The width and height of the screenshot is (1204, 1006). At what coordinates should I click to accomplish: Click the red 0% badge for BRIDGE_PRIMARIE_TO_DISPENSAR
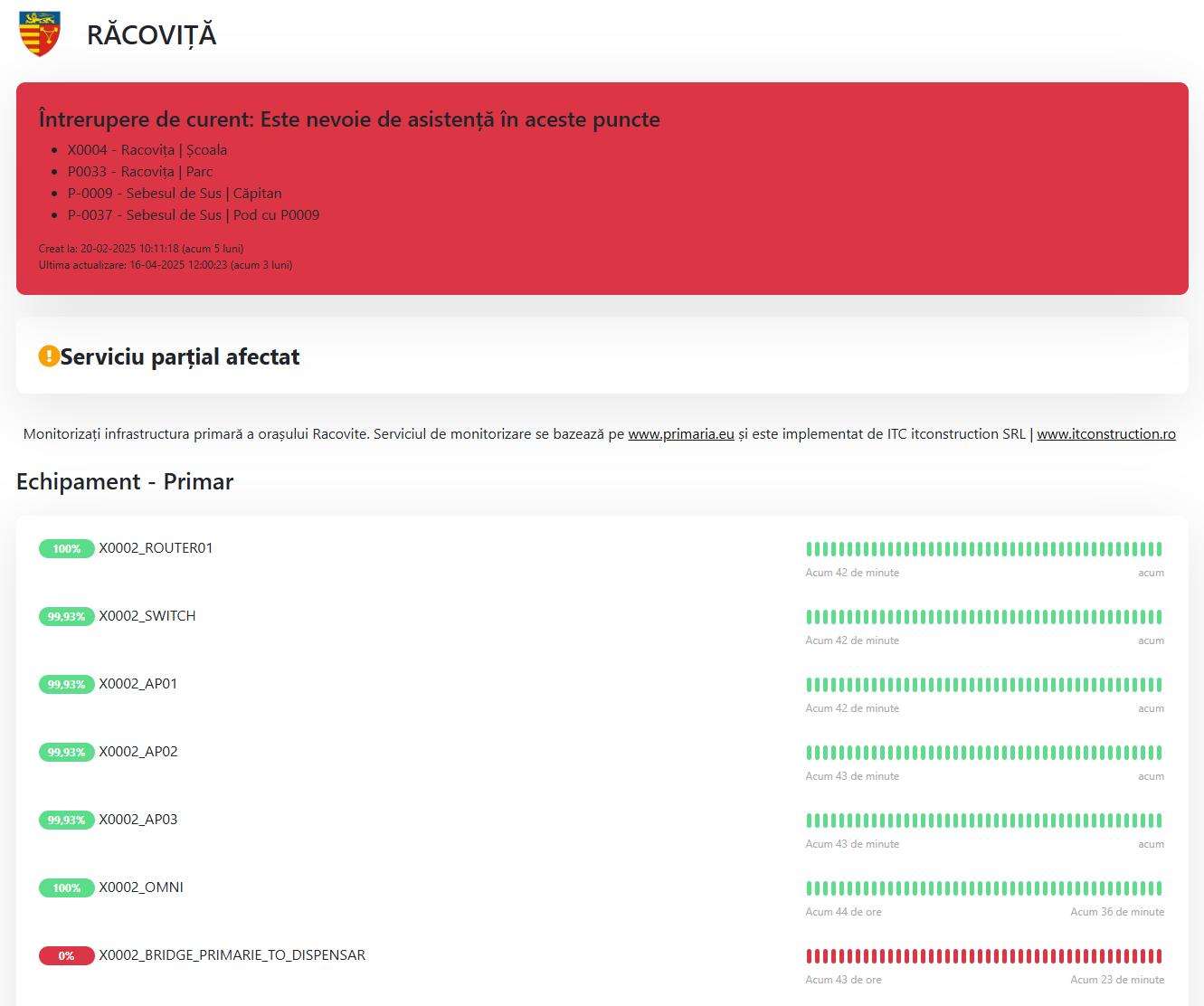point(66,956)
